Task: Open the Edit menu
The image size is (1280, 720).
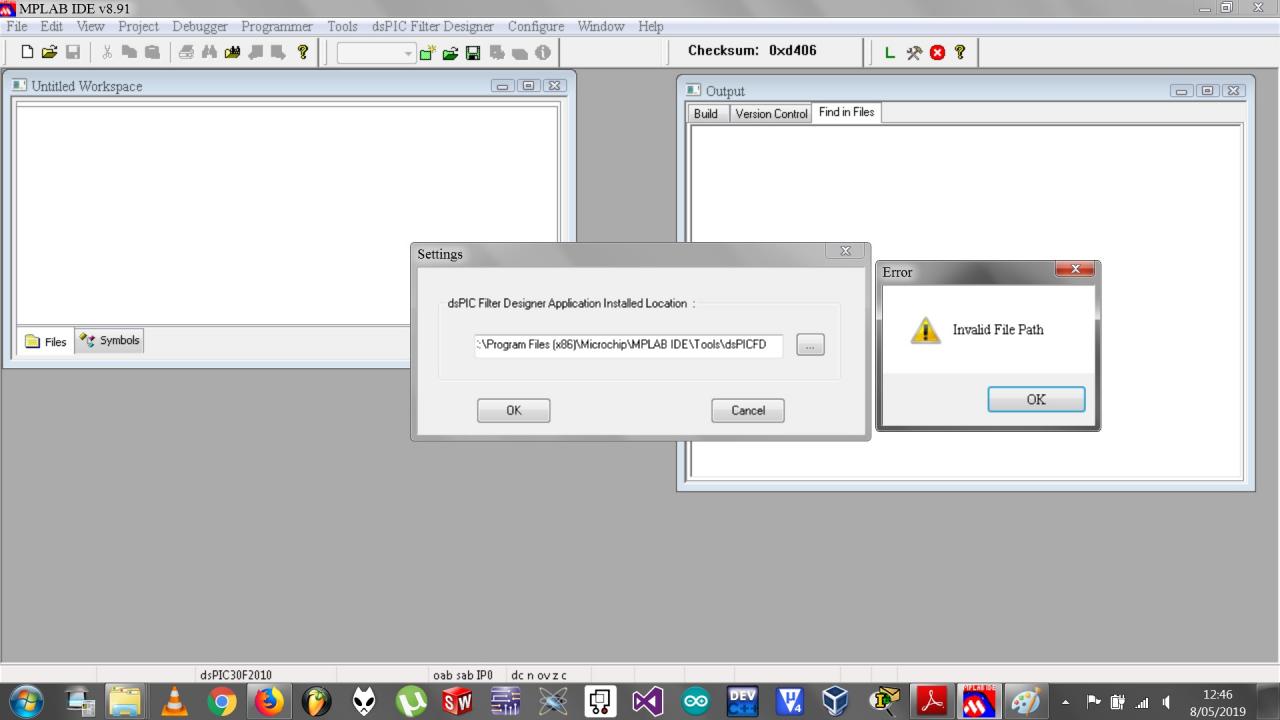Action: pyautogui.click(x=51, y=26)
